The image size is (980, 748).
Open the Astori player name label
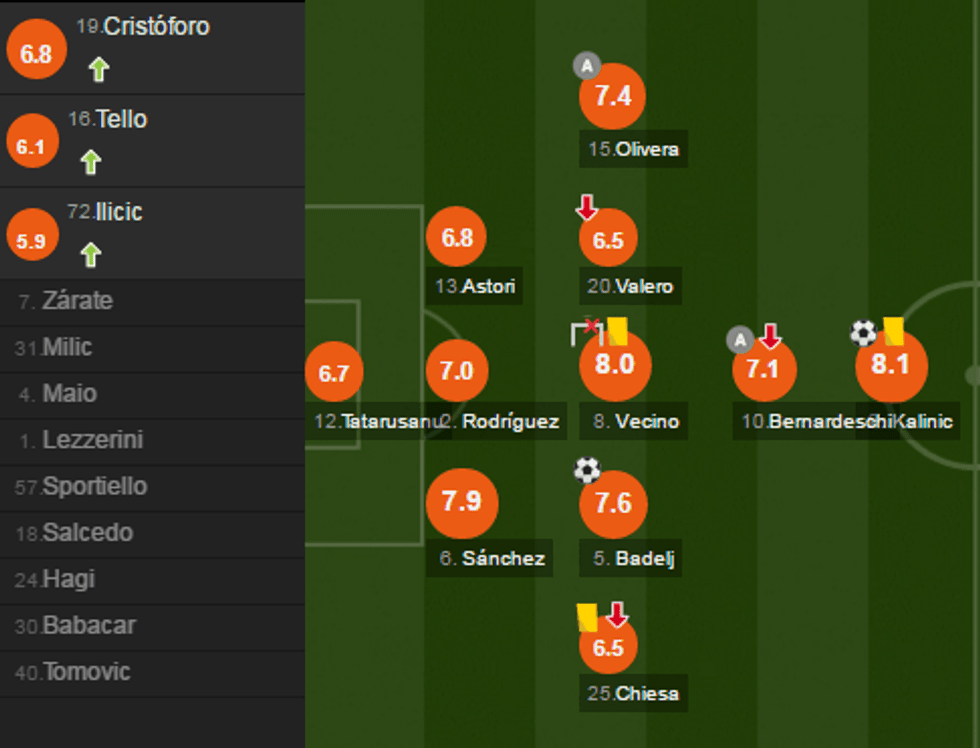[x=476, y=287]
